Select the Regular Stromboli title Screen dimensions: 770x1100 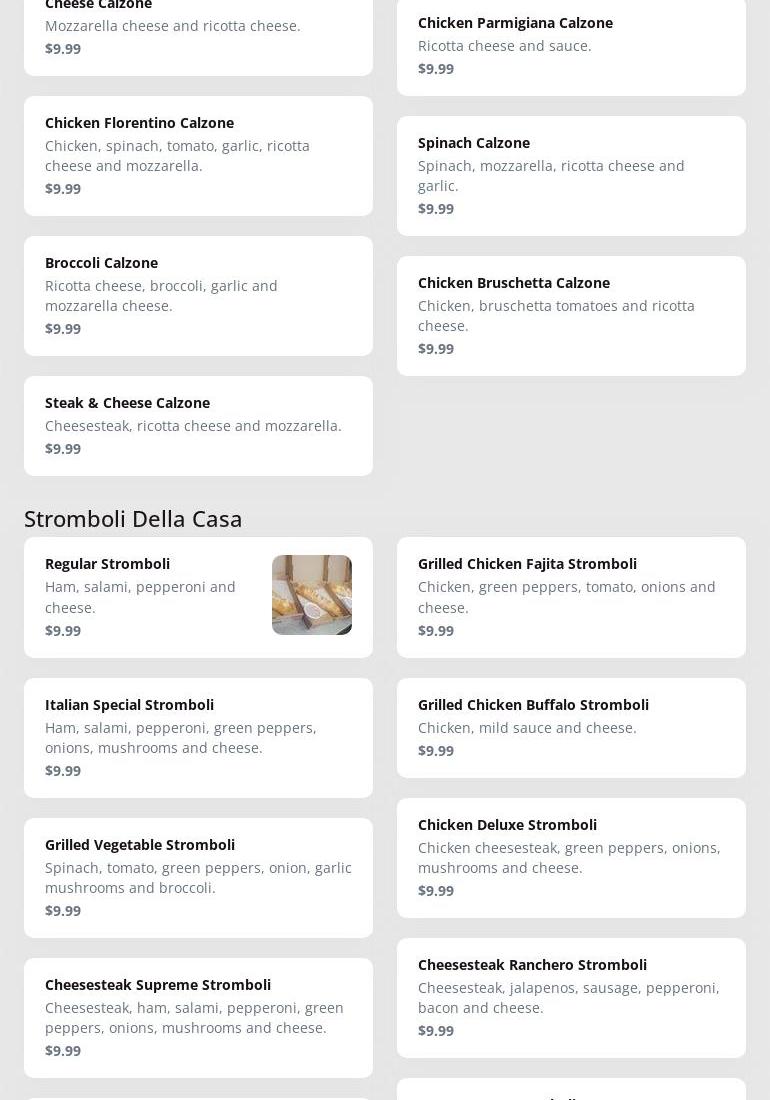coord(107,564)
